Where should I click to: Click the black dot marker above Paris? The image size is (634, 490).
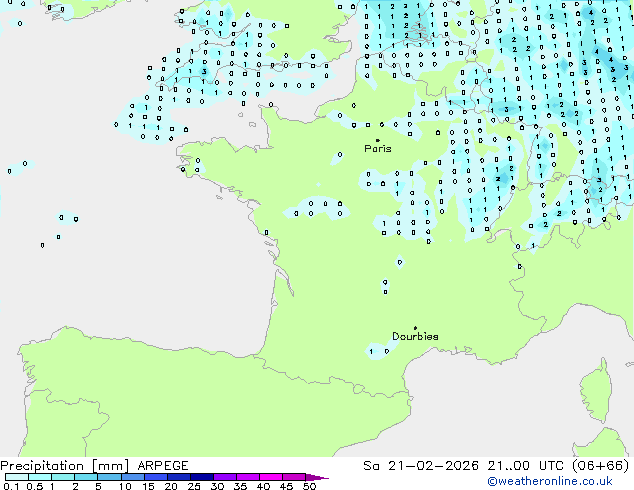point(378,140)
